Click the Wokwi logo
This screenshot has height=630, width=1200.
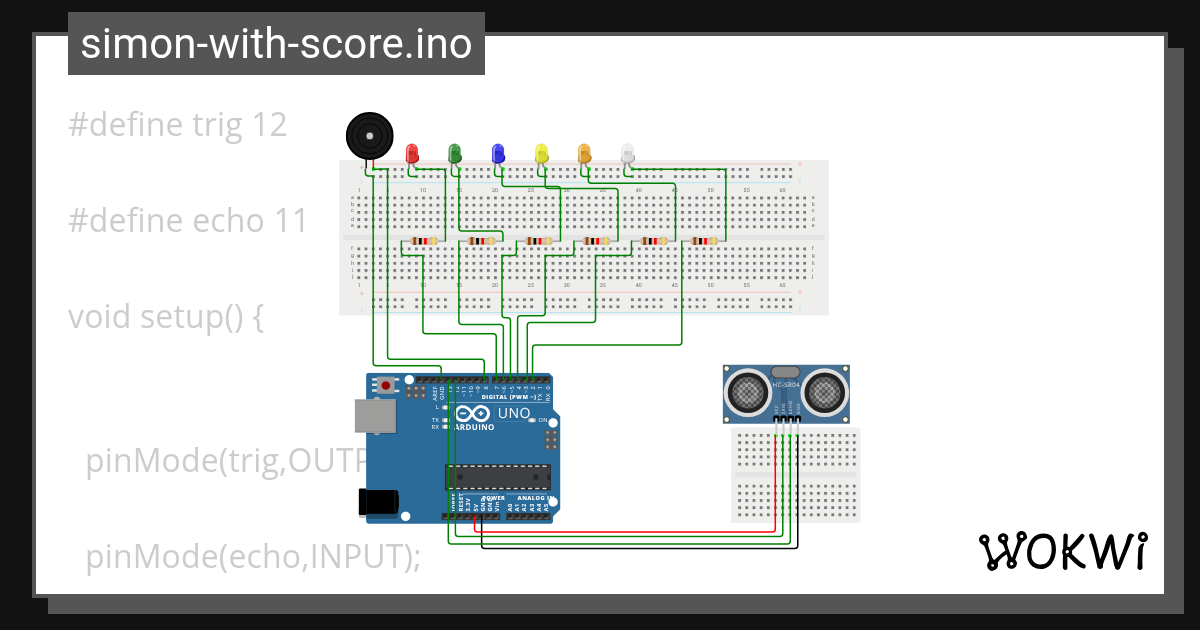click(x=1063, y=550)
